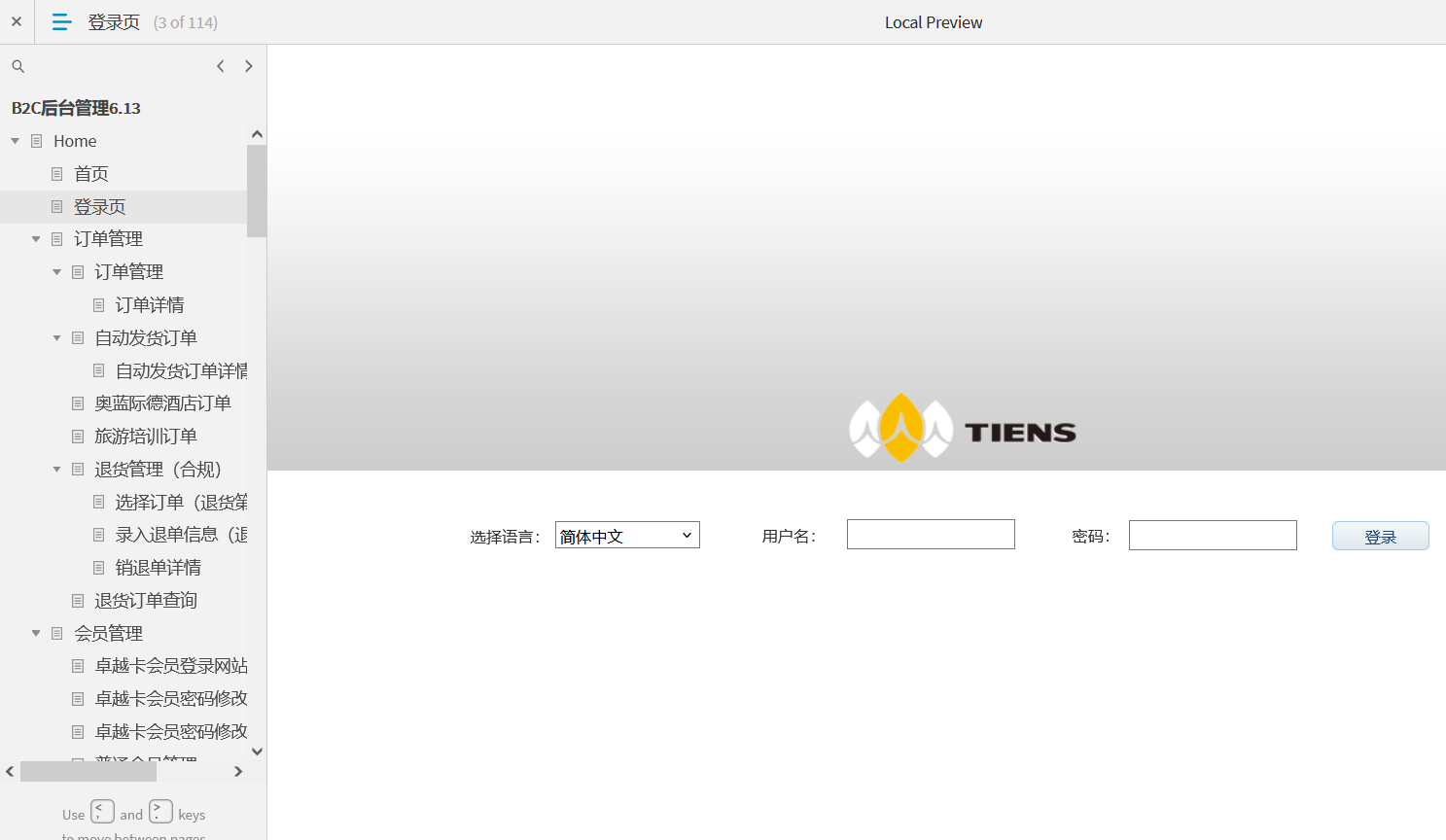
Task: Click the page icon beside Home
Action: tap(37, 141)
